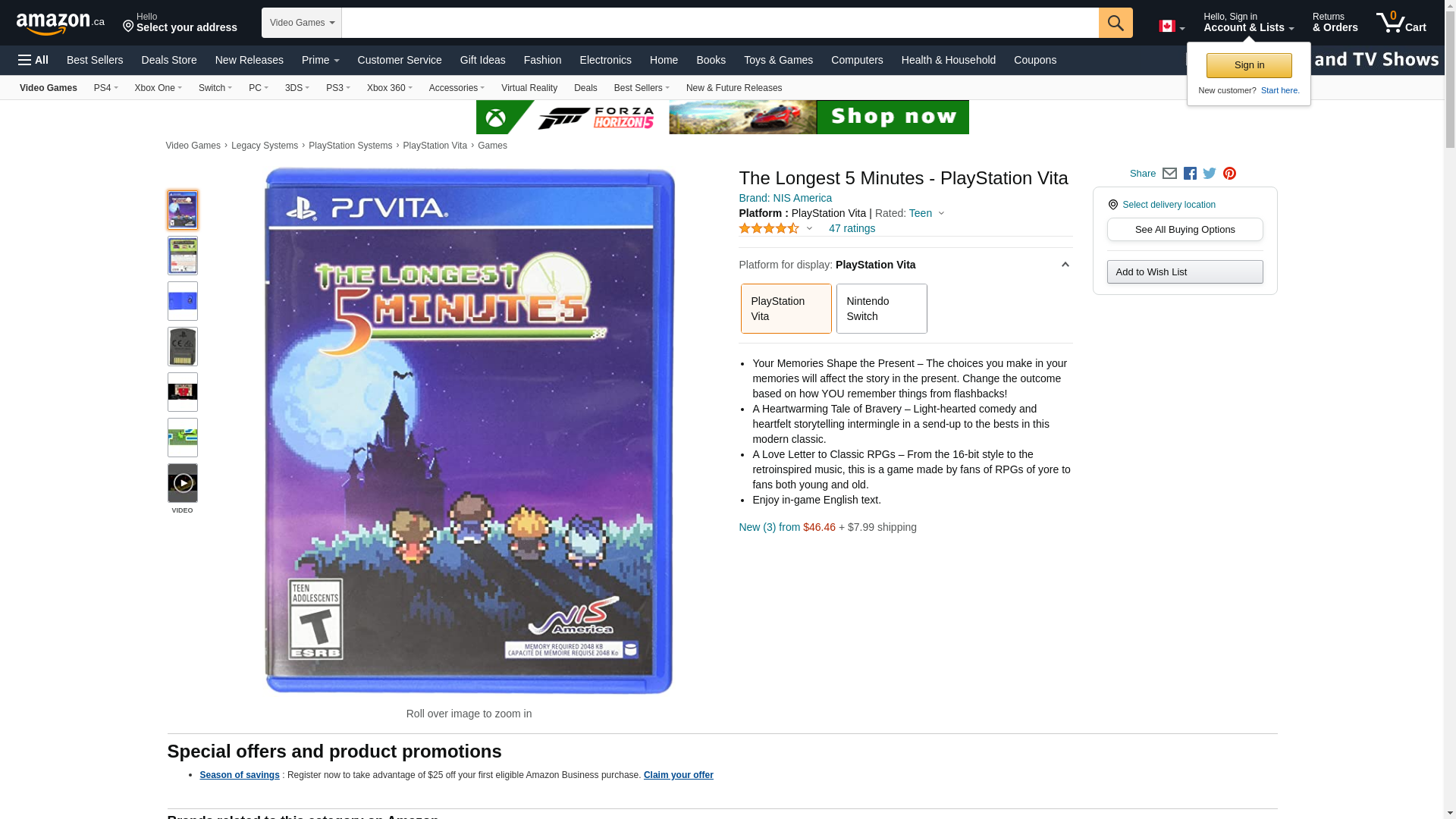Go to Amazon.ca home logo
This screenshot has height=819, width=1456.
60,24
